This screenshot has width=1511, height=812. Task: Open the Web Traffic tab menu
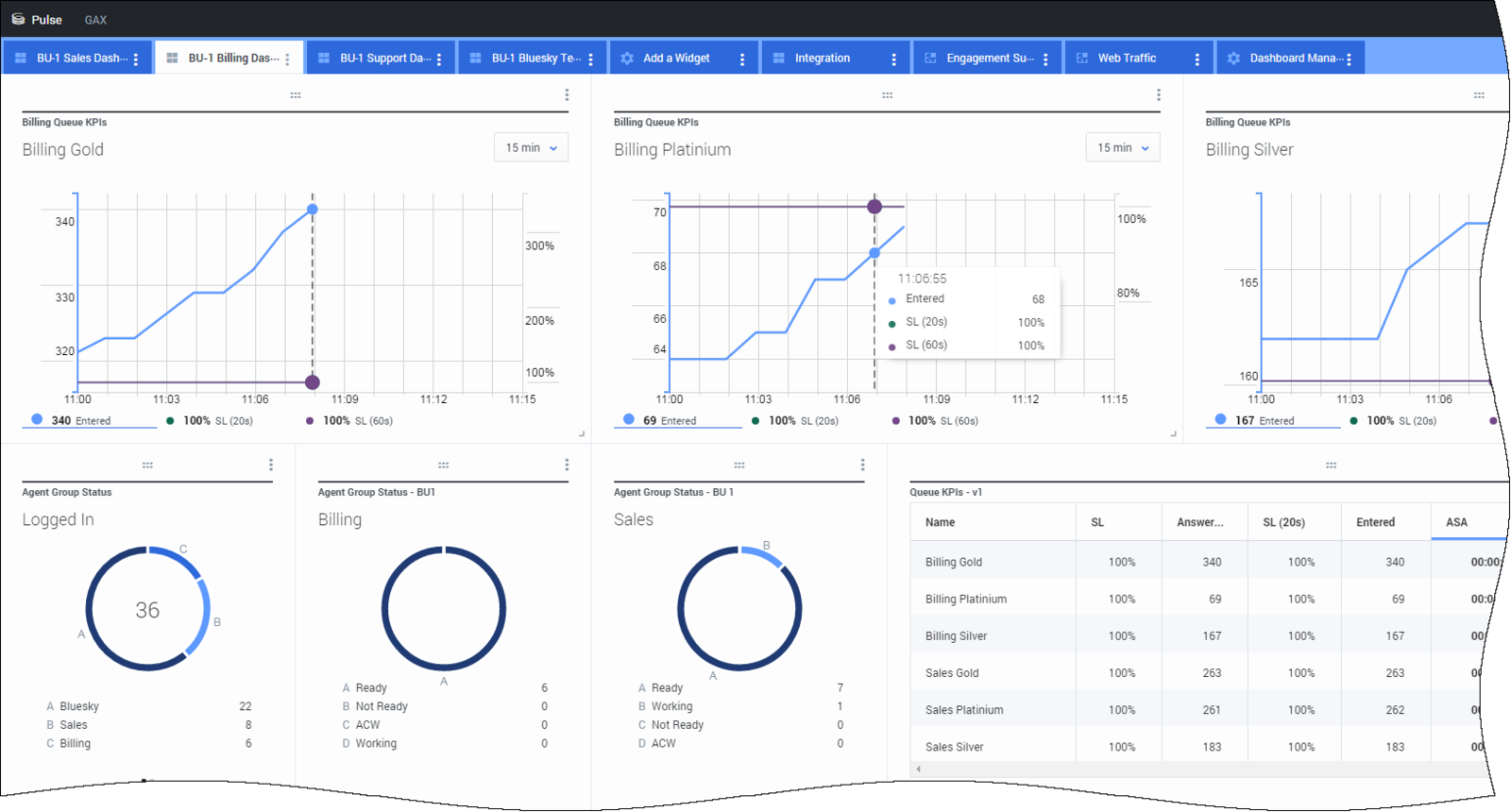[x=1197, y=59]
